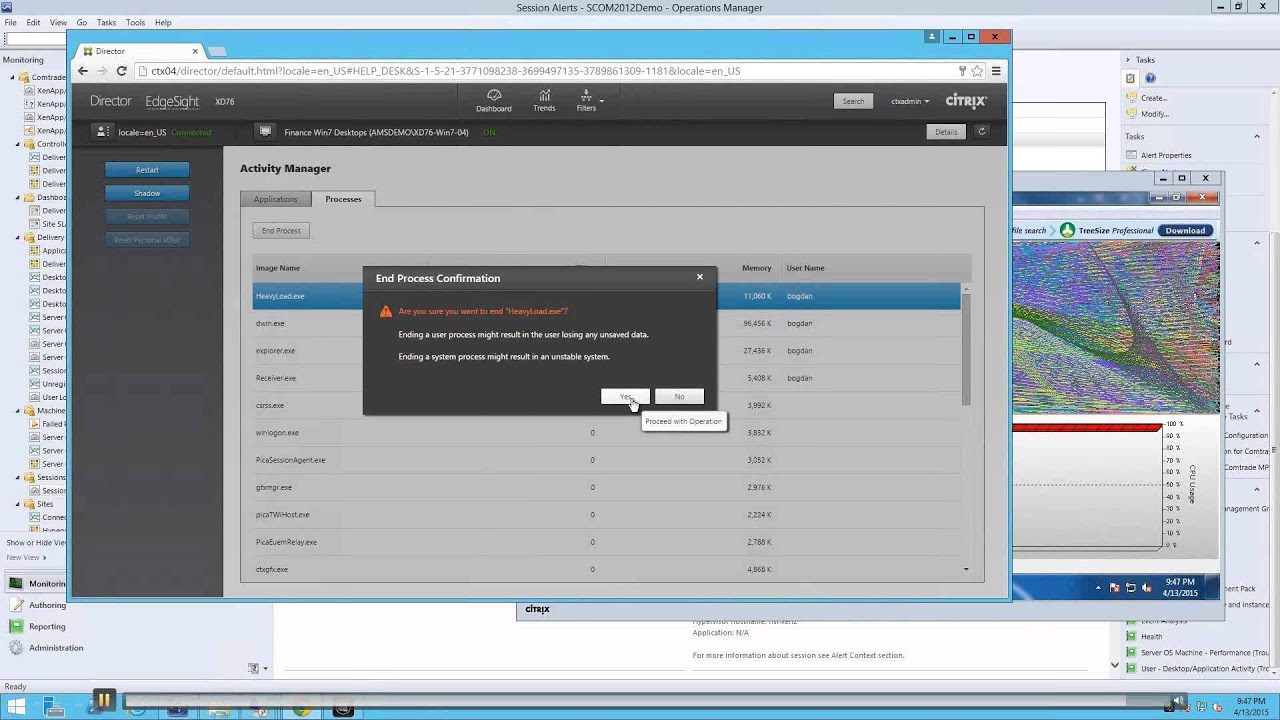Open View menu in Operations Manager

(58, 22)
